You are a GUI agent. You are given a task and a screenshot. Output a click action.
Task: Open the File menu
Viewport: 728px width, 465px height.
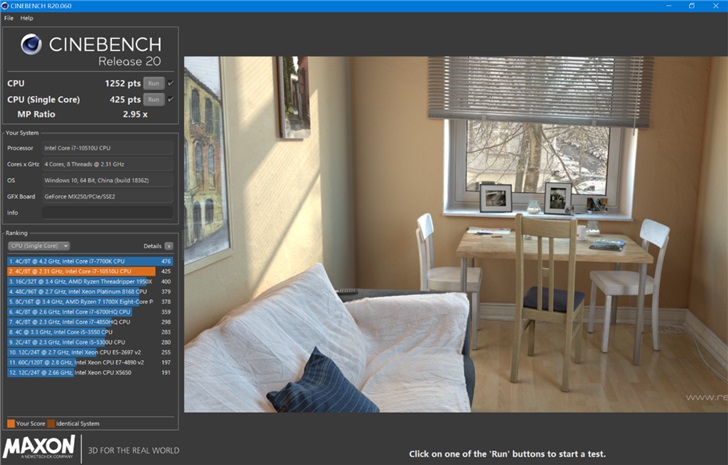pos(9,18)
